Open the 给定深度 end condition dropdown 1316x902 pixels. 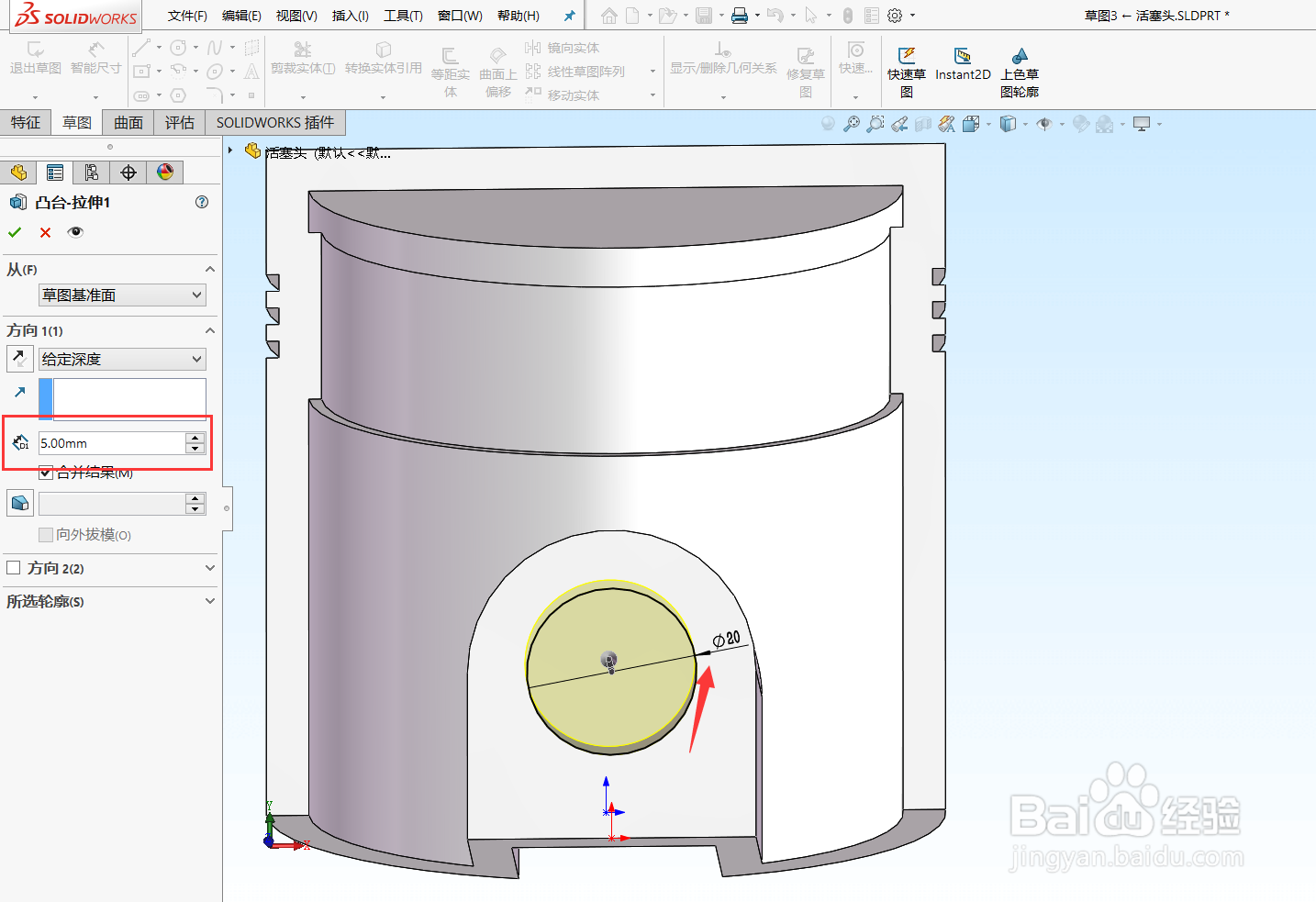point(122,359)
